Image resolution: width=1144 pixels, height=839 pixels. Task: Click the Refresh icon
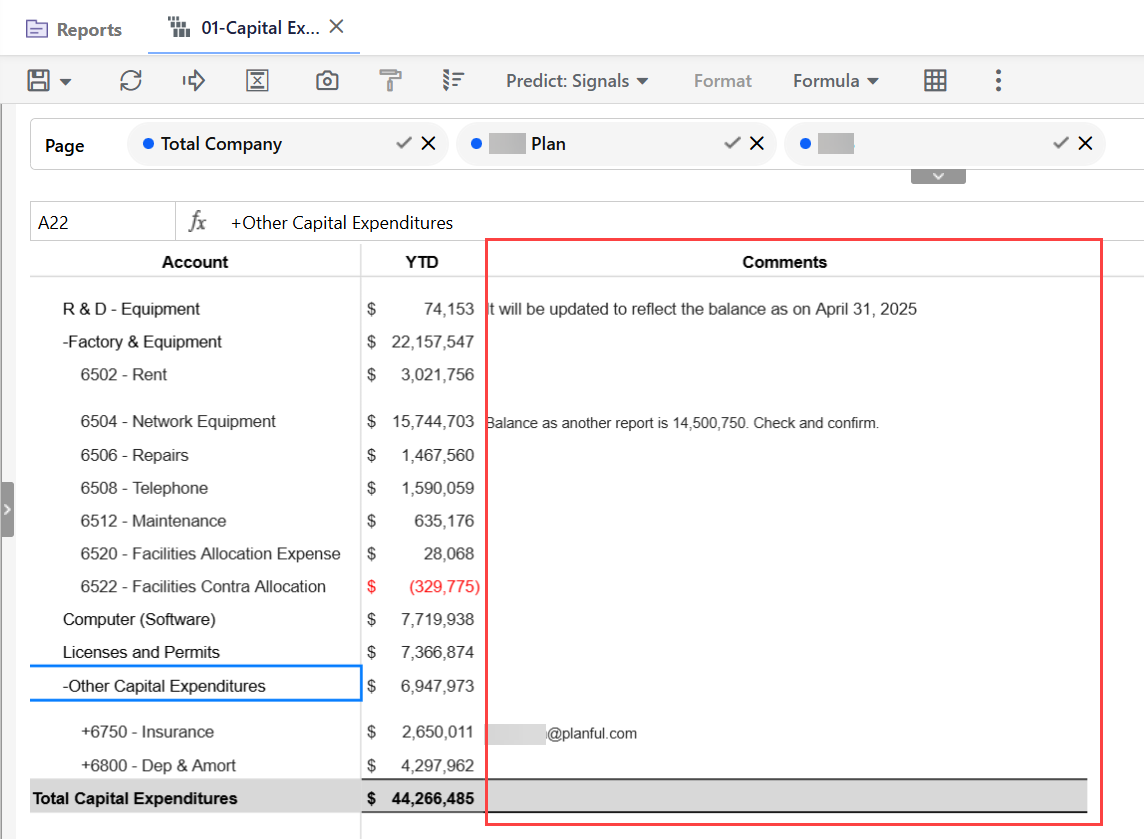[x=131, y=80]
